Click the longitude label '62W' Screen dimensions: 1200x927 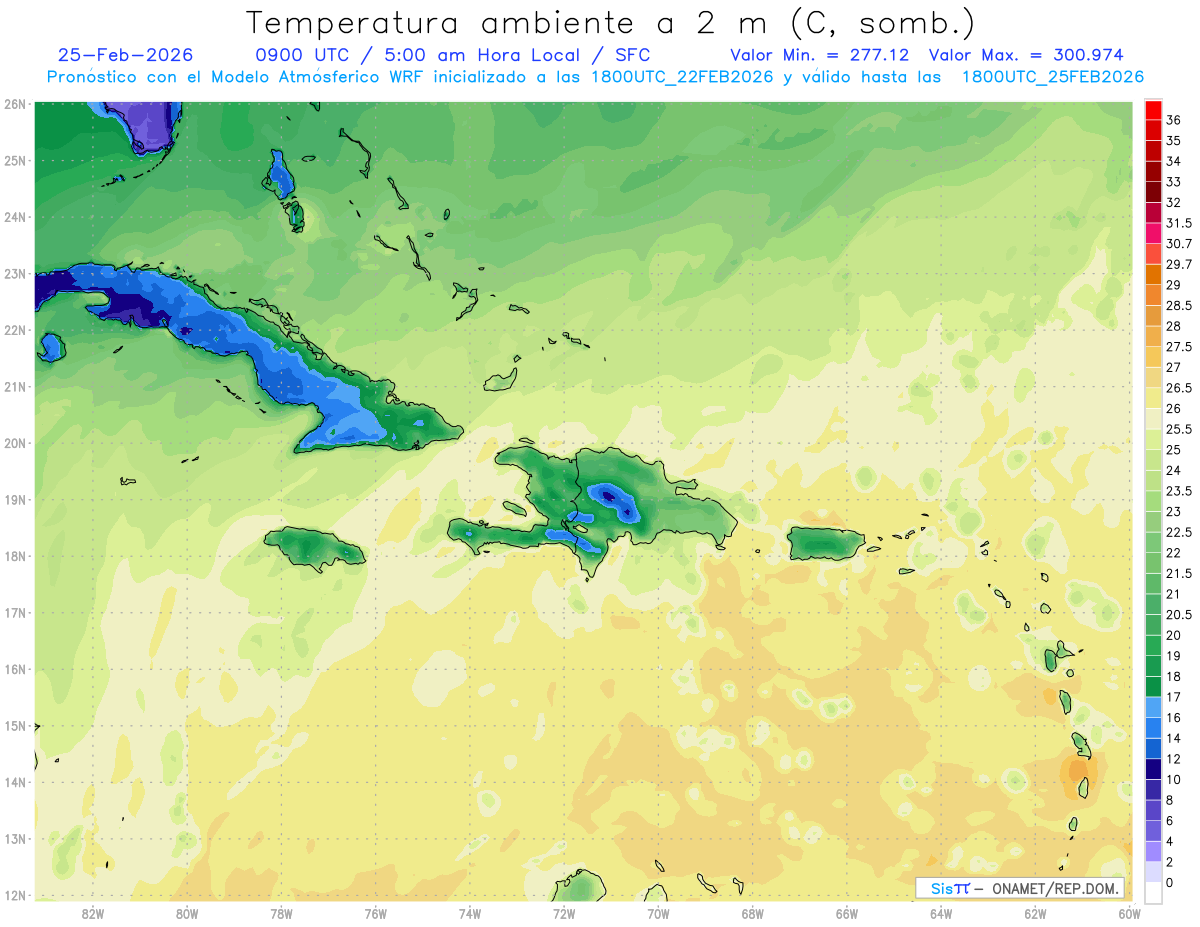pyautogui.click(x=1035, y=913)
